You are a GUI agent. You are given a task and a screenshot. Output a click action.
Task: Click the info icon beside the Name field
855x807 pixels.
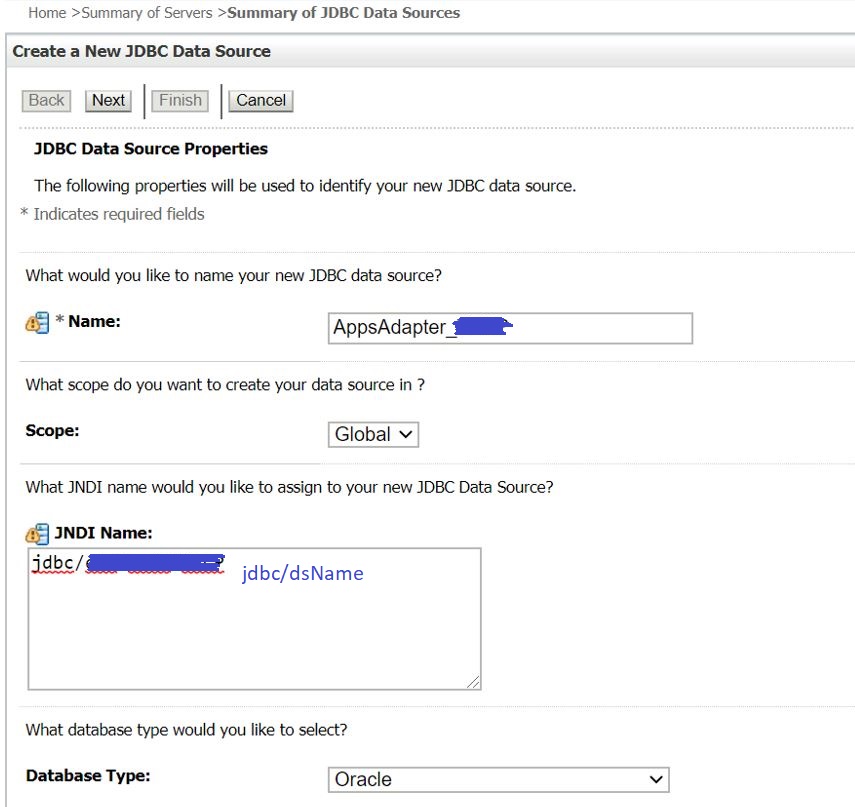[36, 321]
